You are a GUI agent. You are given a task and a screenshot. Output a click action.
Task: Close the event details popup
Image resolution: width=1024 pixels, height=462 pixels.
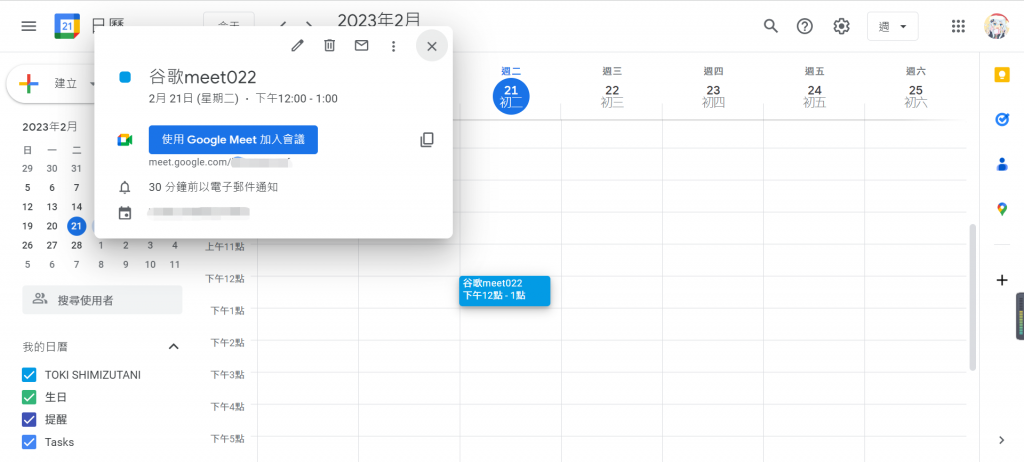point(432,46)
